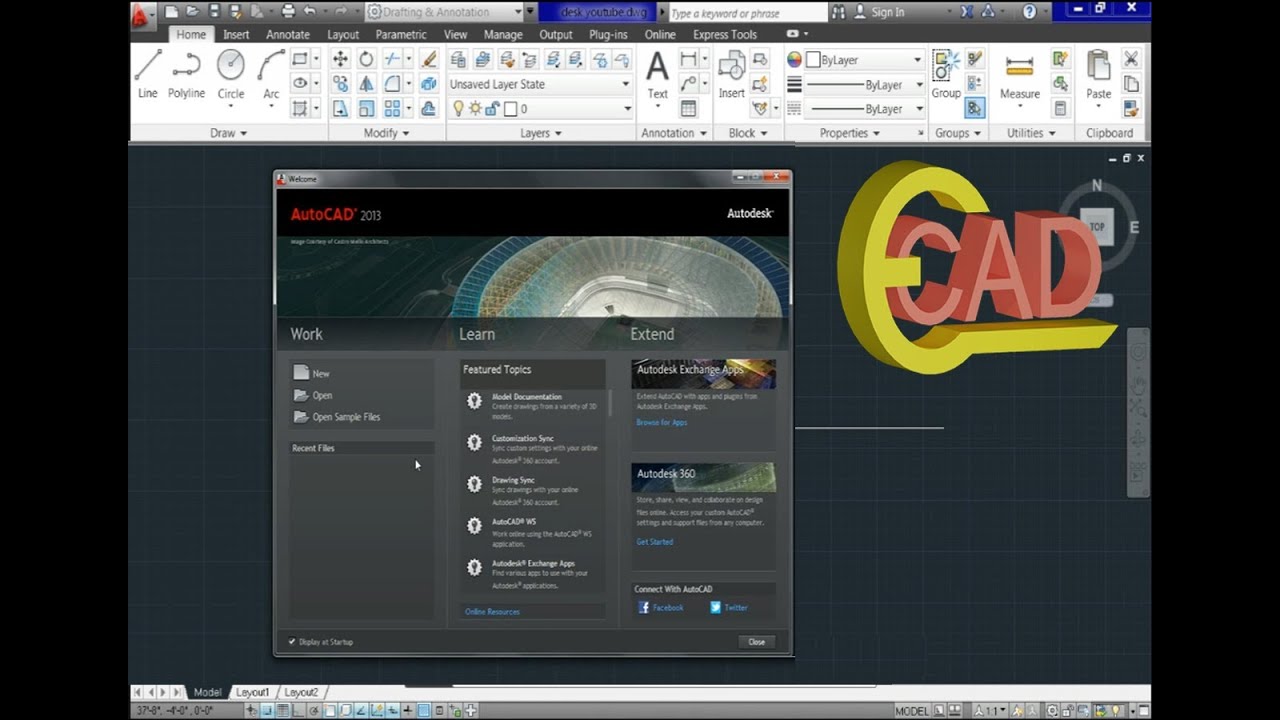
Task: Toggle Display at Startup checkbox
Action: pos(292,642)
